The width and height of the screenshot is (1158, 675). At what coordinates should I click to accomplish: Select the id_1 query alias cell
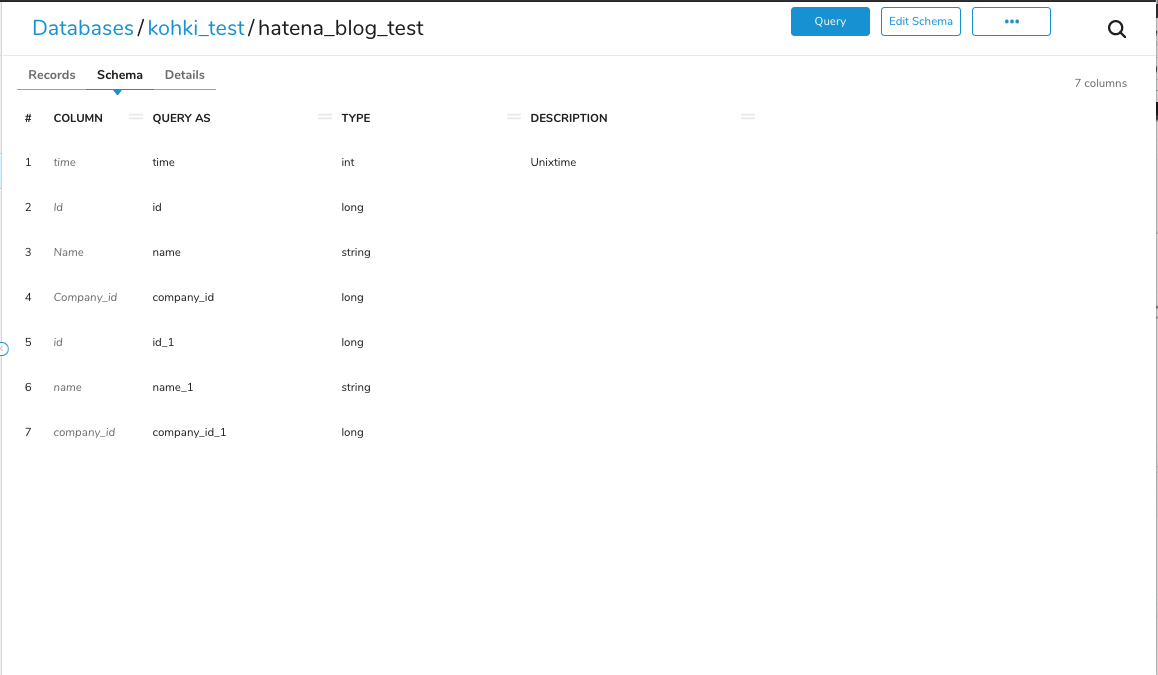pos(163,342)
